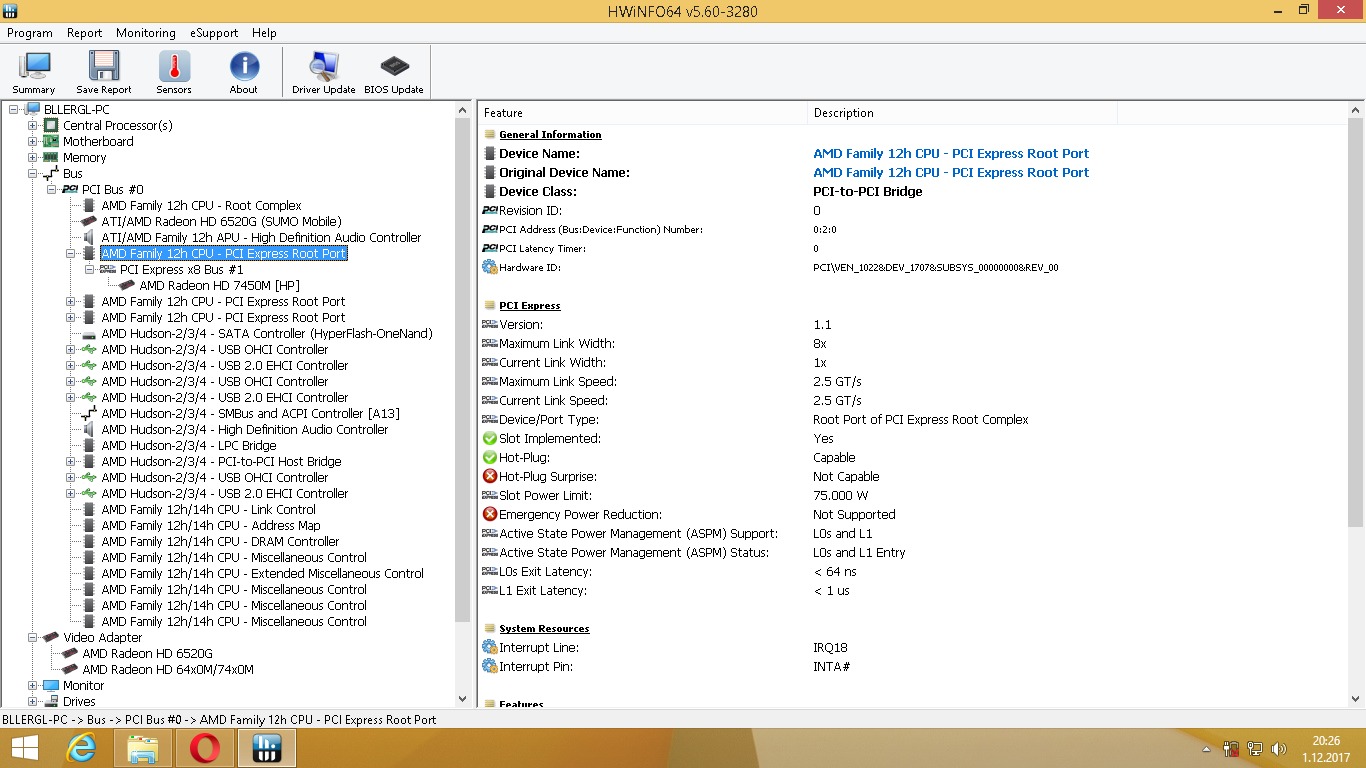Screen dimensions: 1366x768
Task: Click the blue Device Name value link
Action: pyautogui.click(x=951, y=153)
